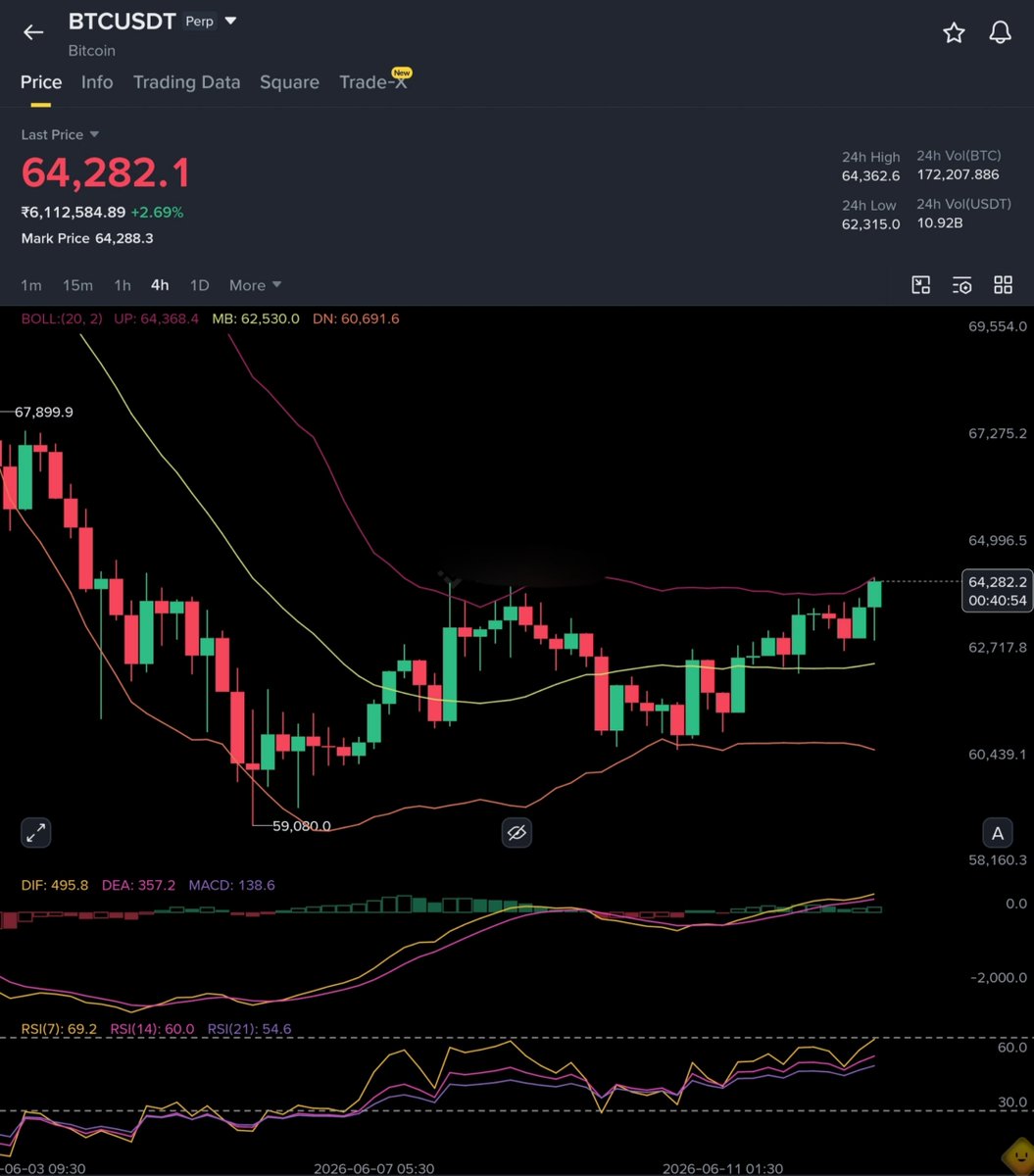This screenshot has width=1034, height=1176.
Task: Tap the 2026-06-11 01:30 time label
Action: 722,1168
